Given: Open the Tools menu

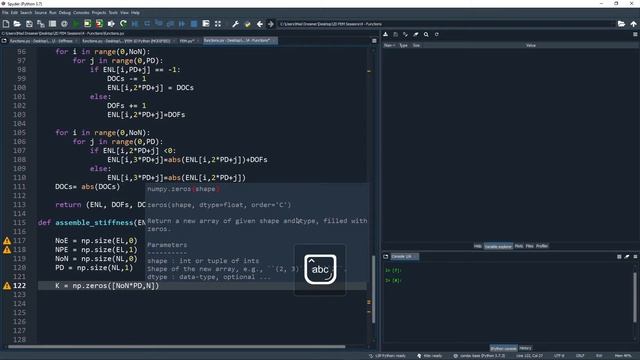Looking at the screenshot, I should (113, 13).
